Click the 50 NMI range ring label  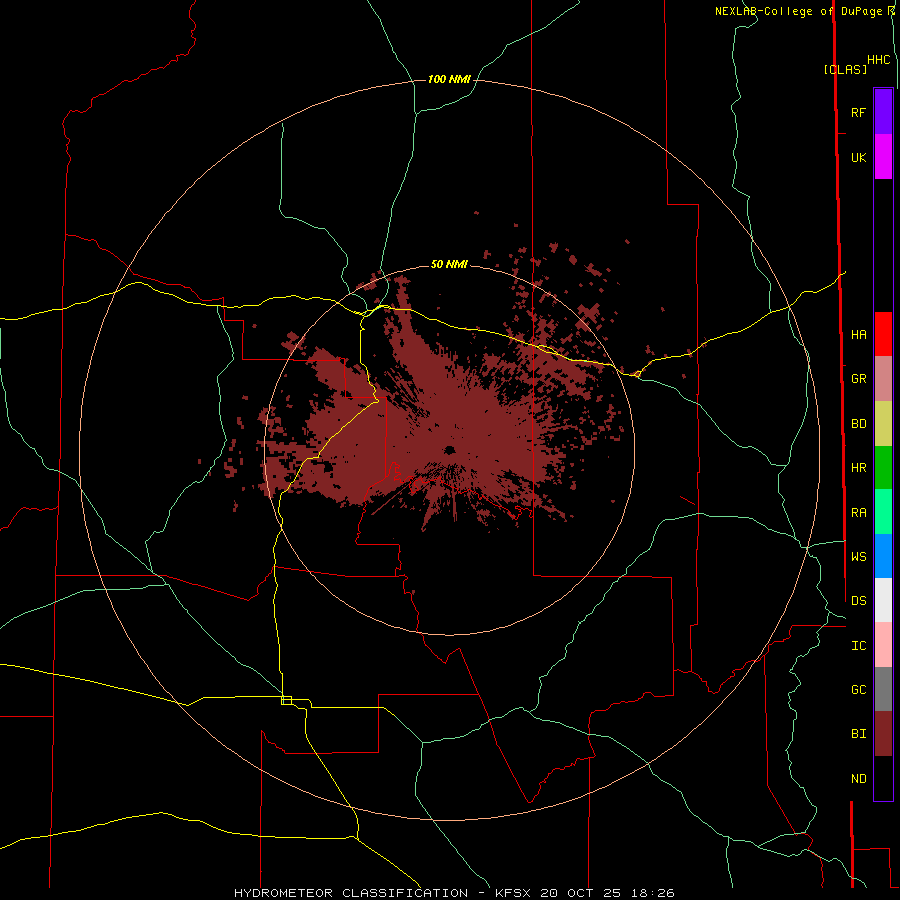[449, 264]
